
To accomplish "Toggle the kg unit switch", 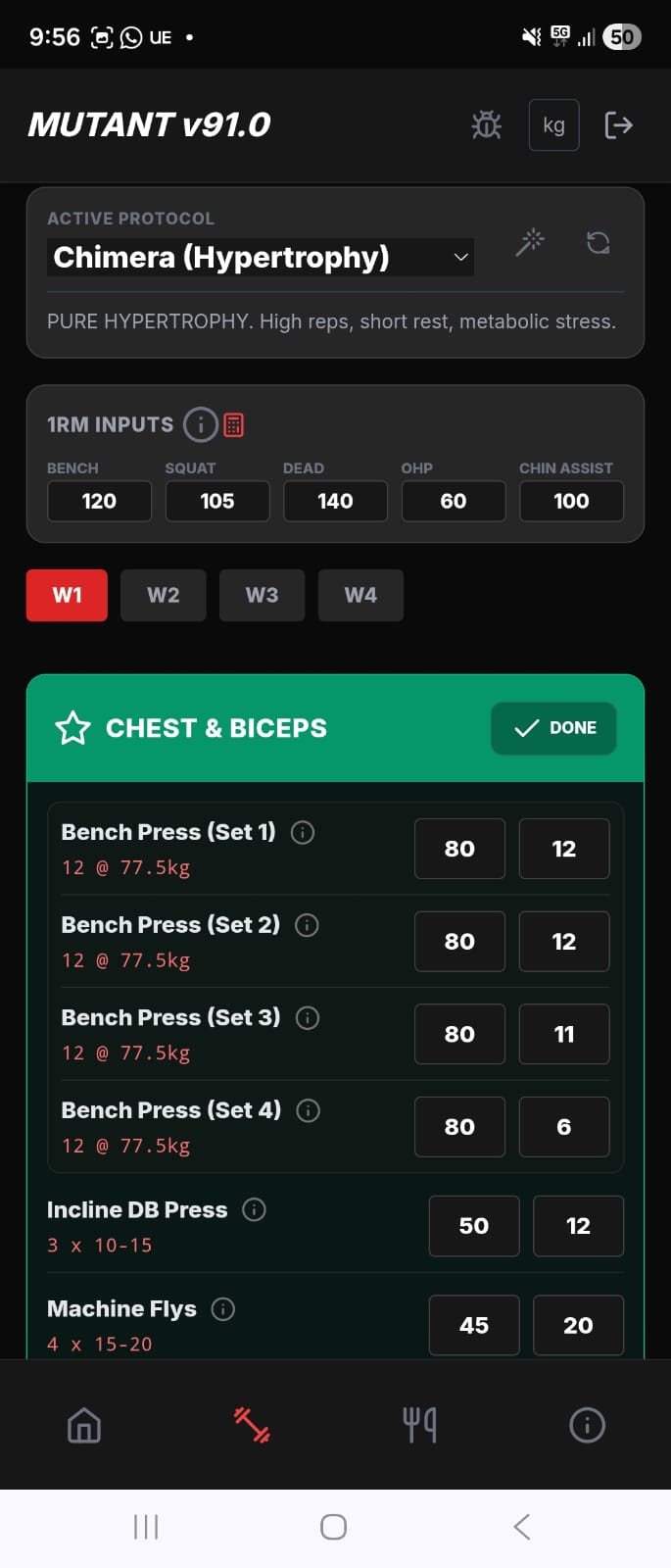I will point(553,124).
